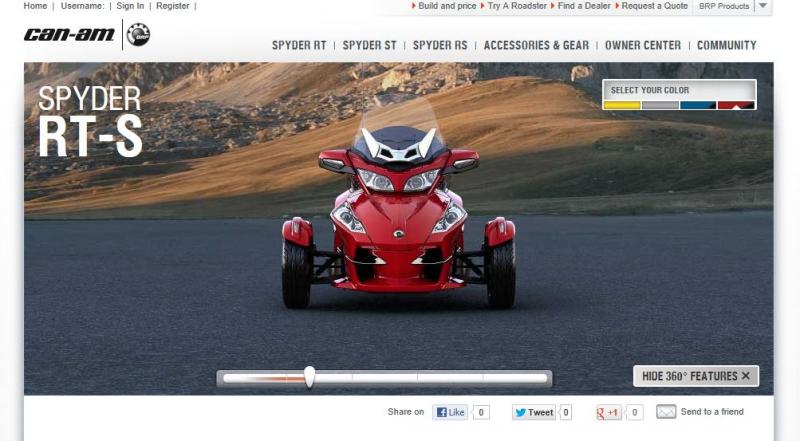This screenshot has height=441, width=800.
Task: Click the Google +1 button
Action: click(x=609, y=412)
